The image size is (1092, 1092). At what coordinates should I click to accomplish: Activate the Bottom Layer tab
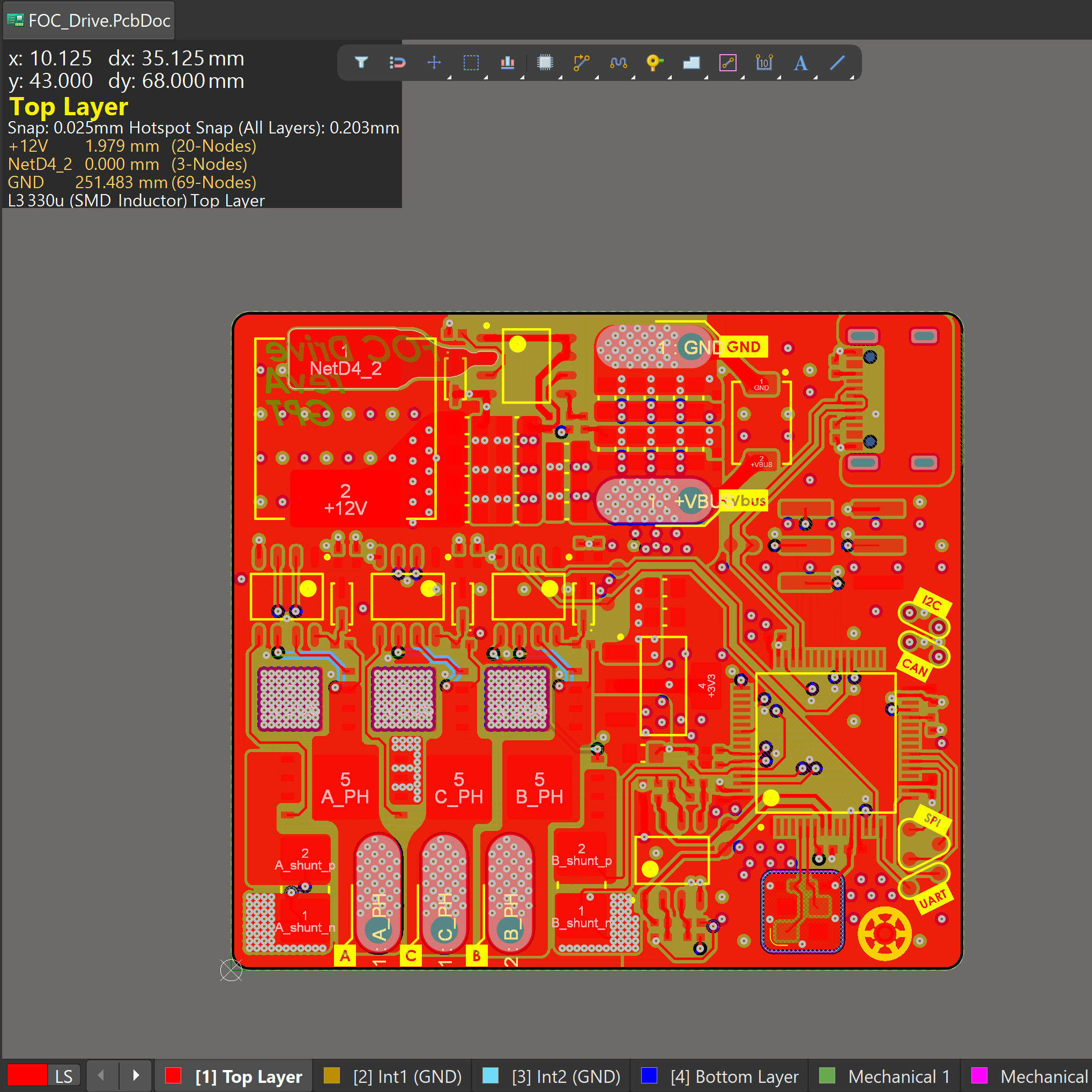click(734, 1076)
